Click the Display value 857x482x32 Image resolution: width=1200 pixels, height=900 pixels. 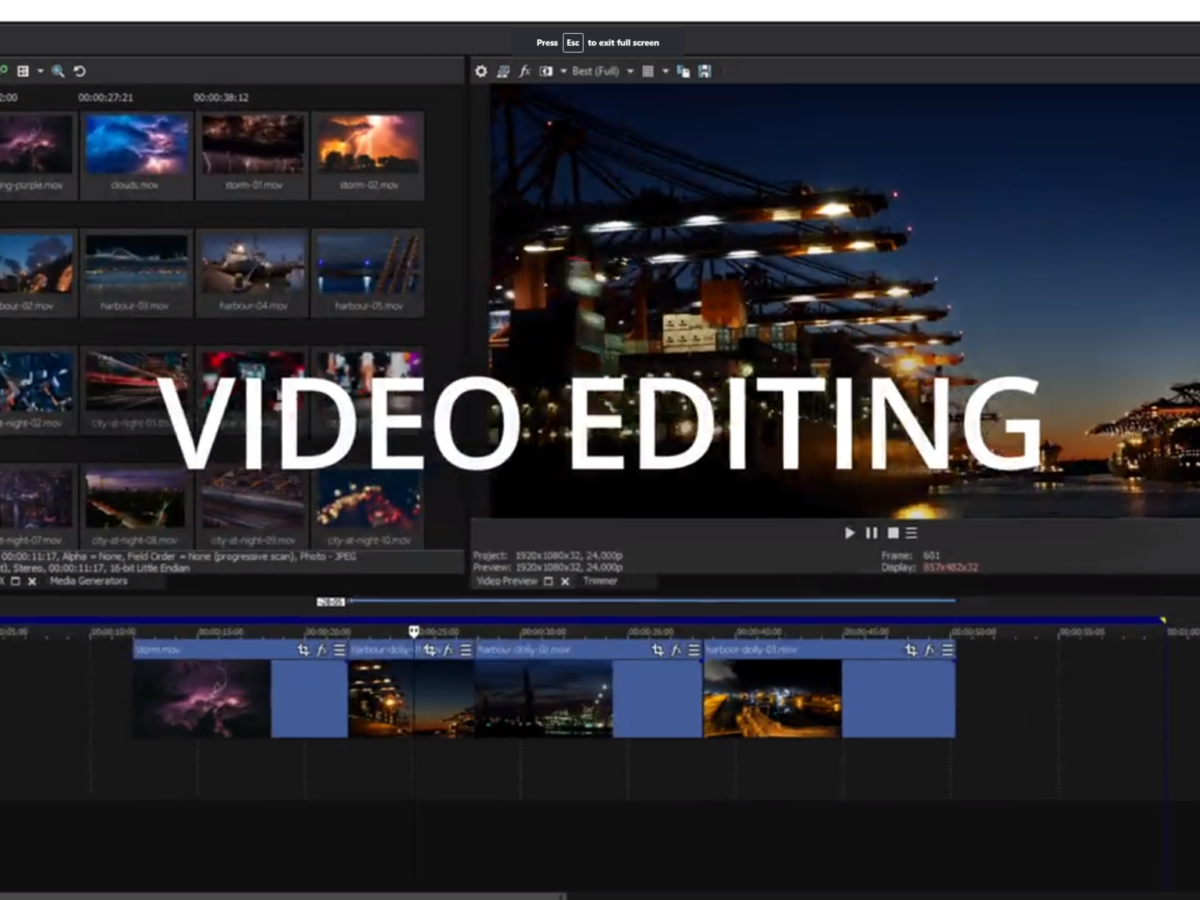click(951, 568)
